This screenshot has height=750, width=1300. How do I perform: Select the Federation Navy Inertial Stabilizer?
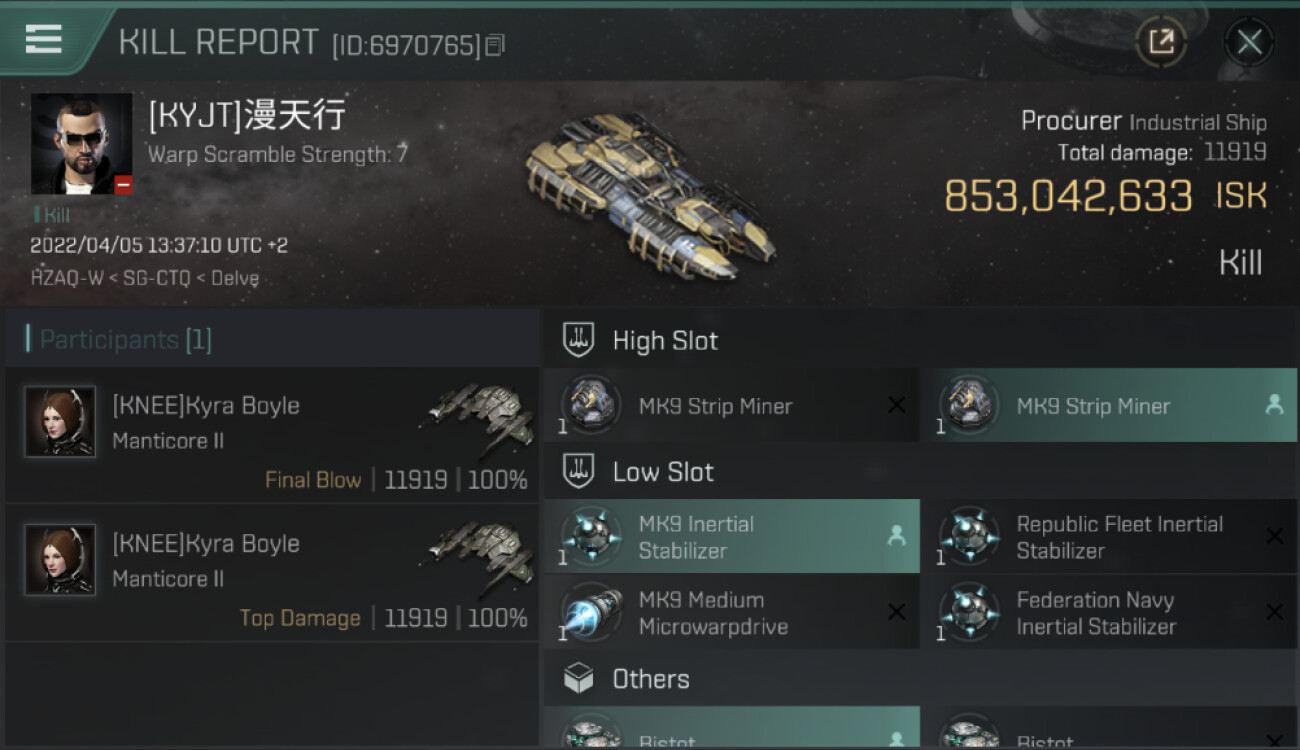tap(1109, 612)
